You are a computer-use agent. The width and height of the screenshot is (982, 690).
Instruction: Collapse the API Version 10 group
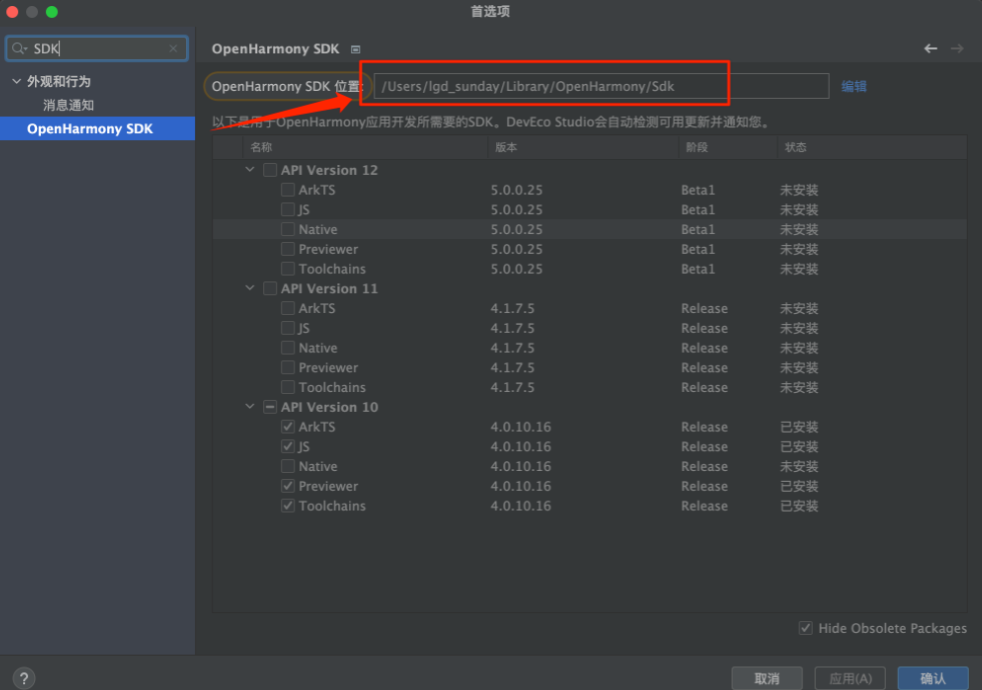coord(250,407)
